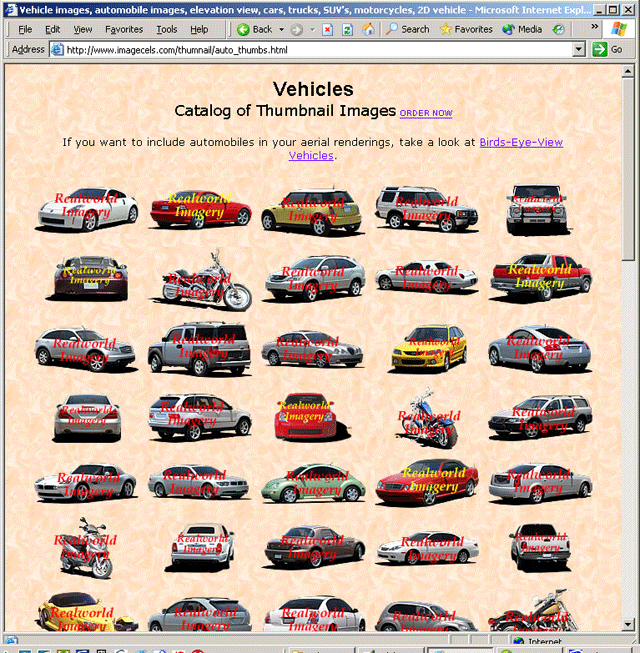Open the Birds-Eye-View Vehicles link

pos(521,142)
